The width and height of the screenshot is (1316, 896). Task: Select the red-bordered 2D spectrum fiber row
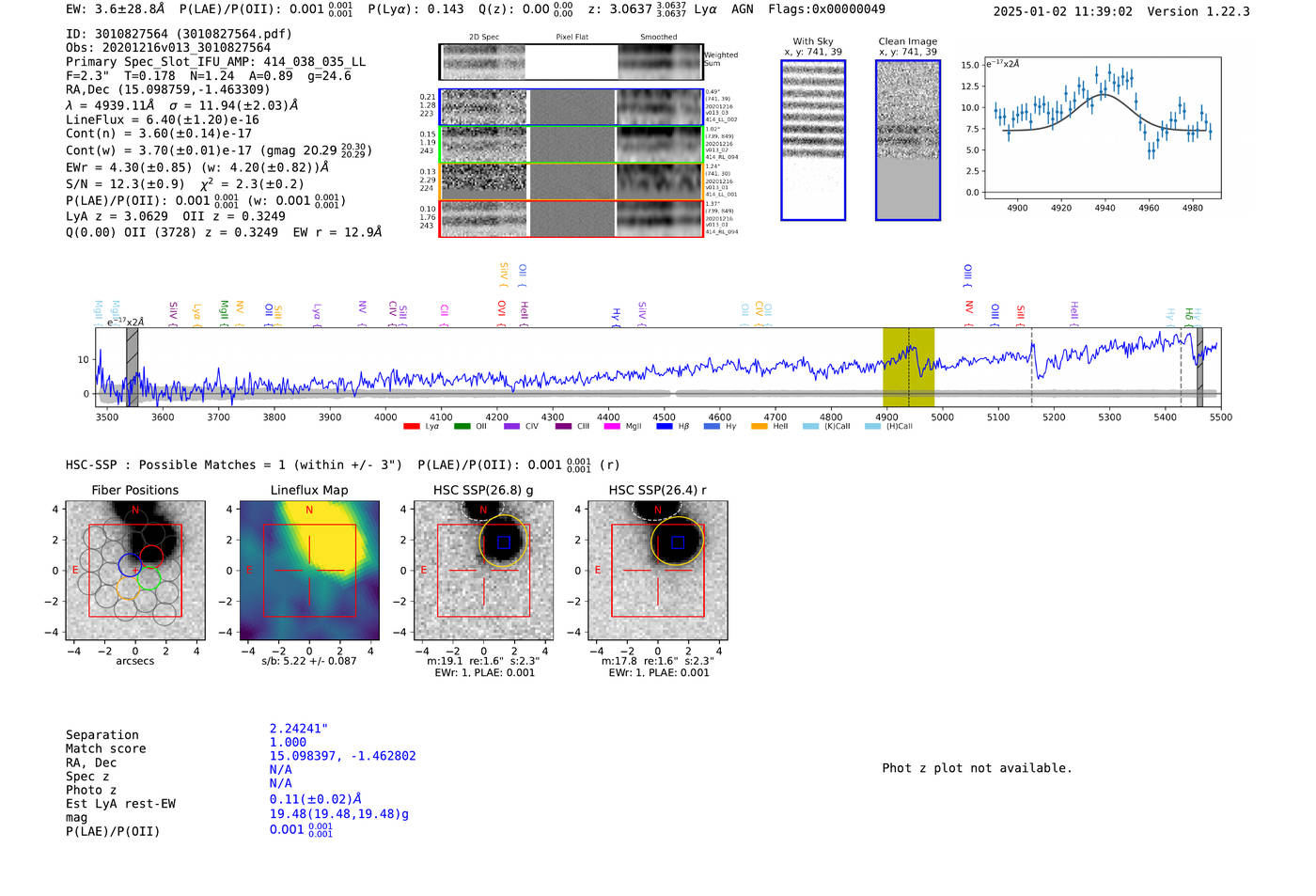coord(571,218)
